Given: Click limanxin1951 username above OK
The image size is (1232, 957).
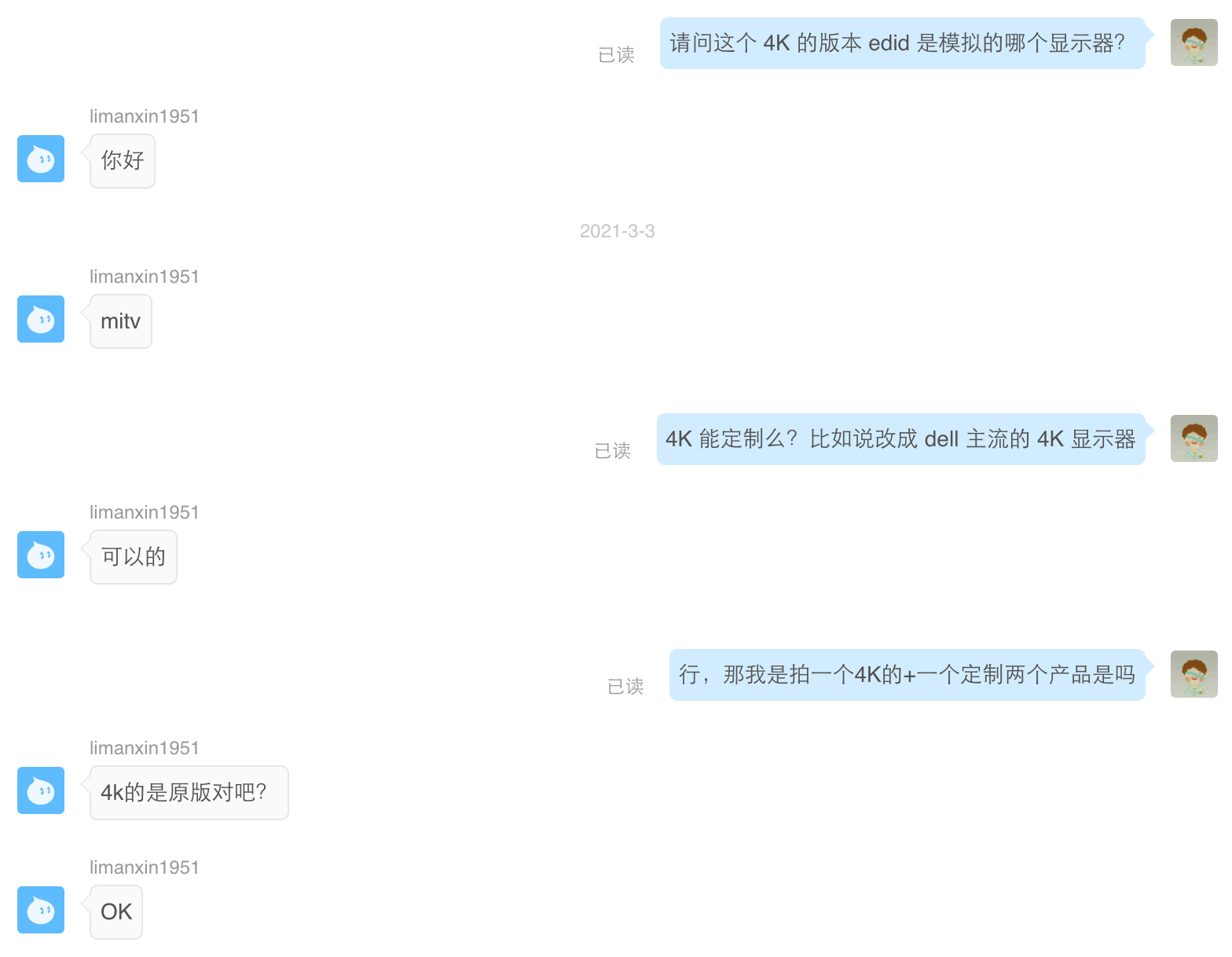Looking at the screenshot, I should pos(145,867).
